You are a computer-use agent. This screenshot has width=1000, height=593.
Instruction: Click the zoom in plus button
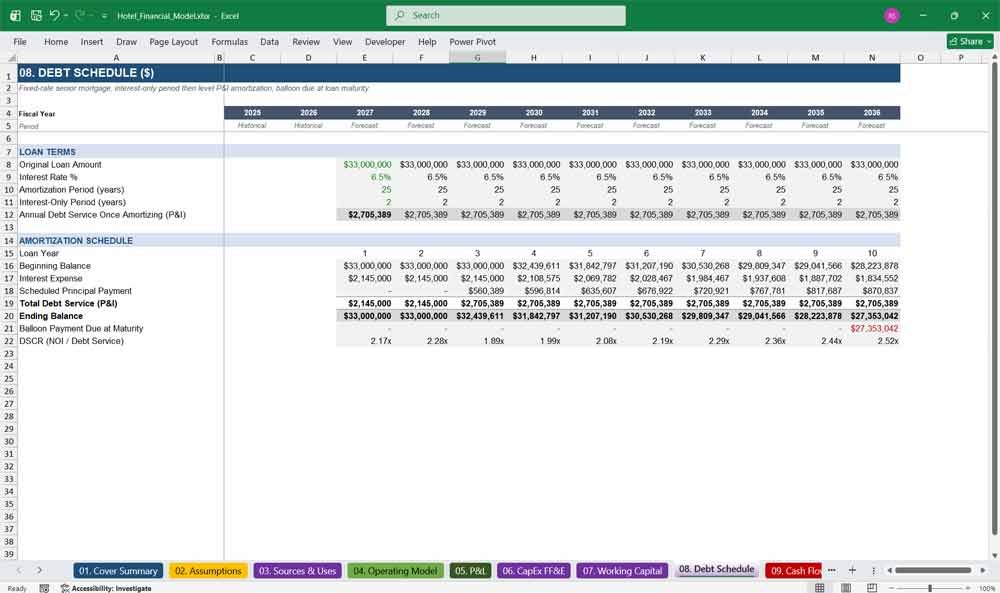point(968,588)
